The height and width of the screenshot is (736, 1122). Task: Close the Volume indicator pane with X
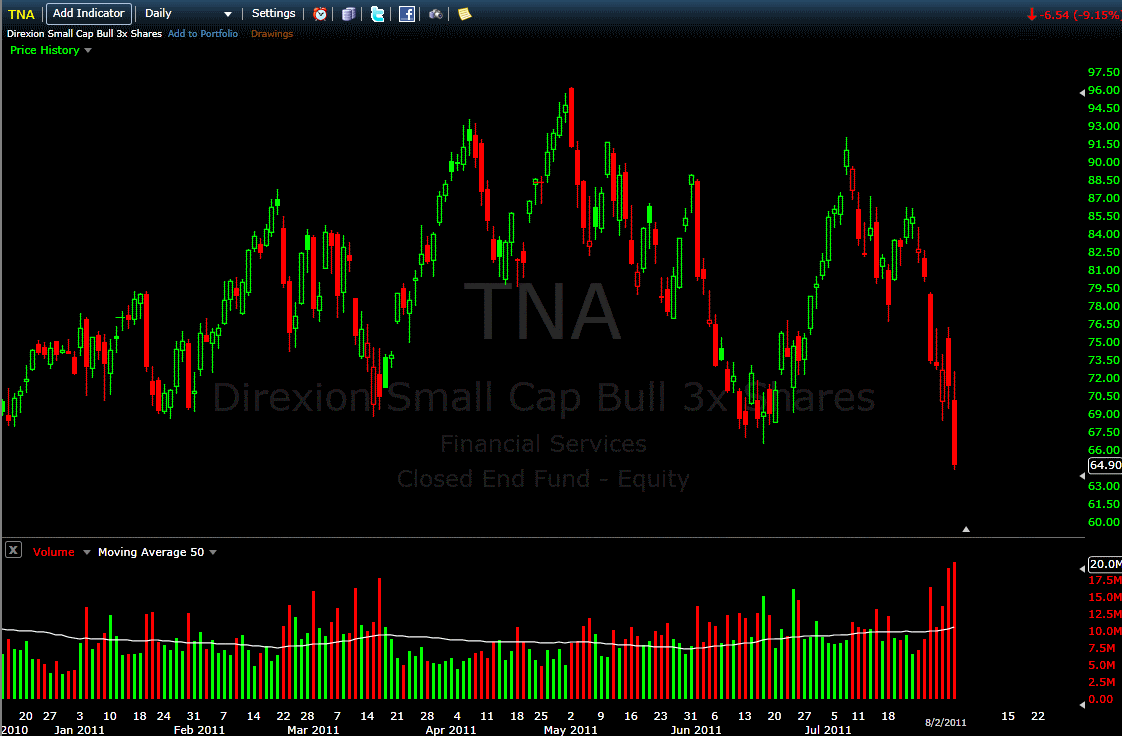point(13,550)
